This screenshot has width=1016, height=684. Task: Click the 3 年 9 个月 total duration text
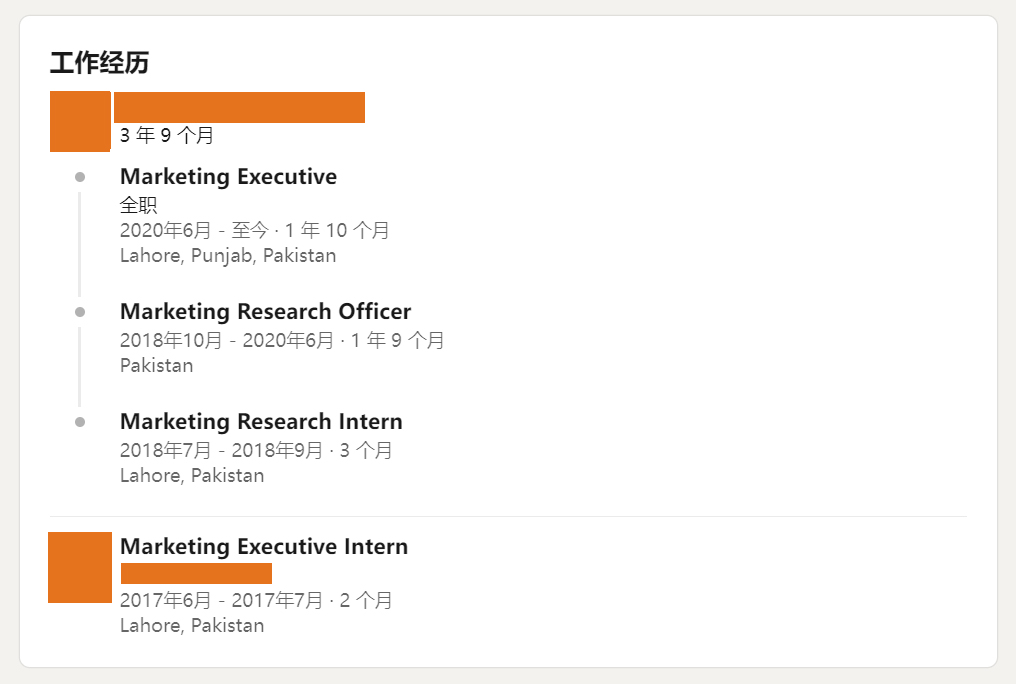(166, 135)
